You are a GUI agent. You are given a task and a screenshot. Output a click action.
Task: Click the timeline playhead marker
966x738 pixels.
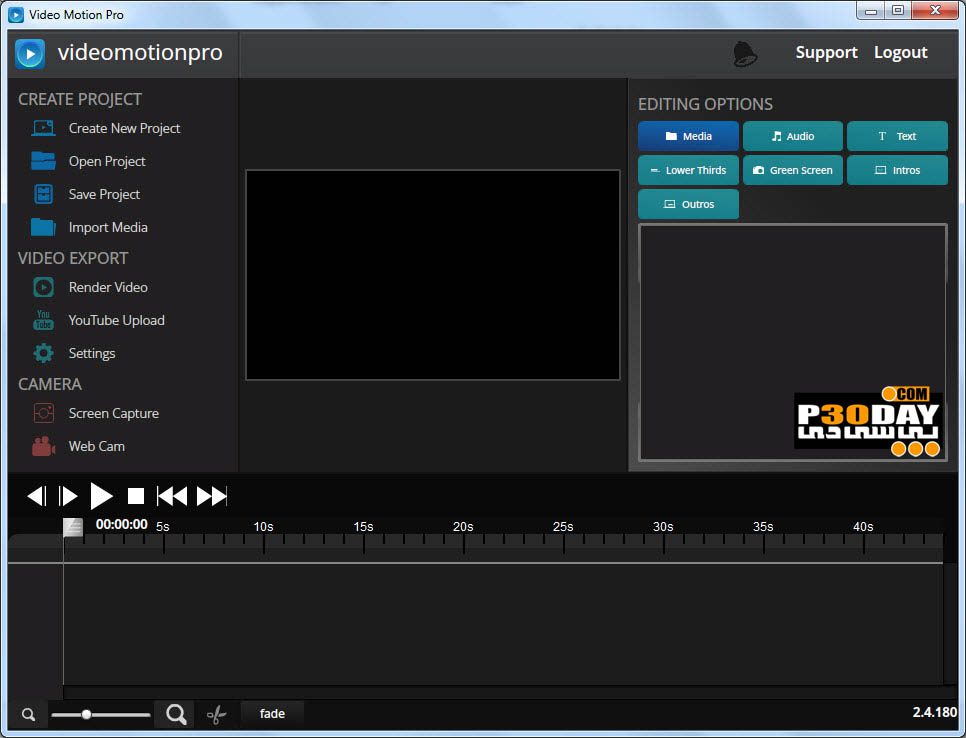pos(73,527)
